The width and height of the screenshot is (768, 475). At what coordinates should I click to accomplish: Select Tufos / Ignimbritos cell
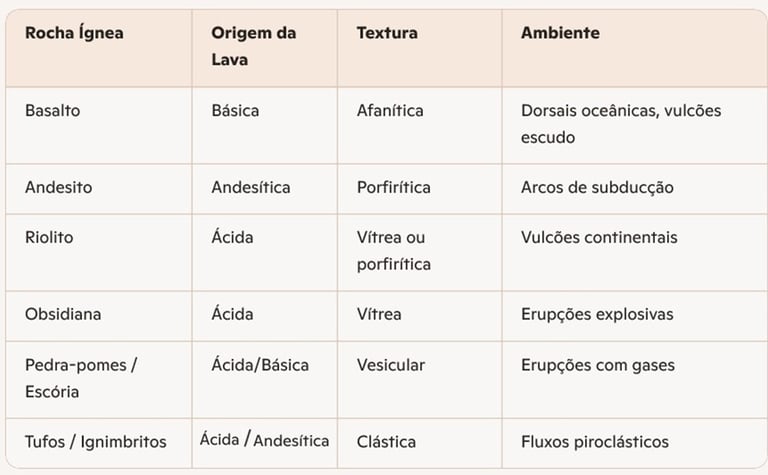pyautogui.click(x=96, y=442)
